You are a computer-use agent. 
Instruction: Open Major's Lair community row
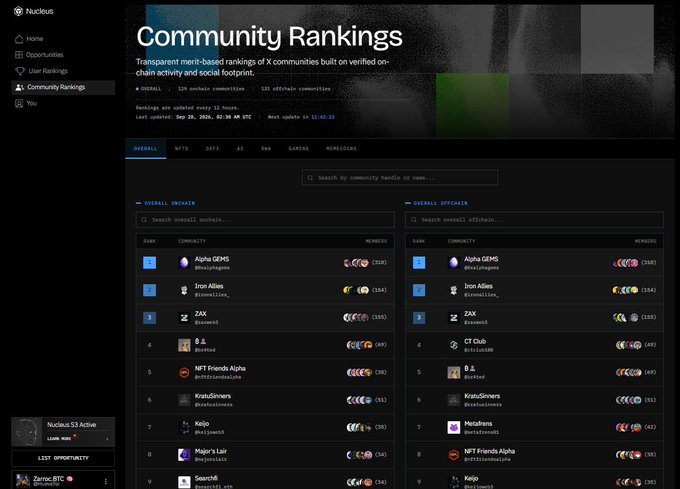(x=265, y=455)
